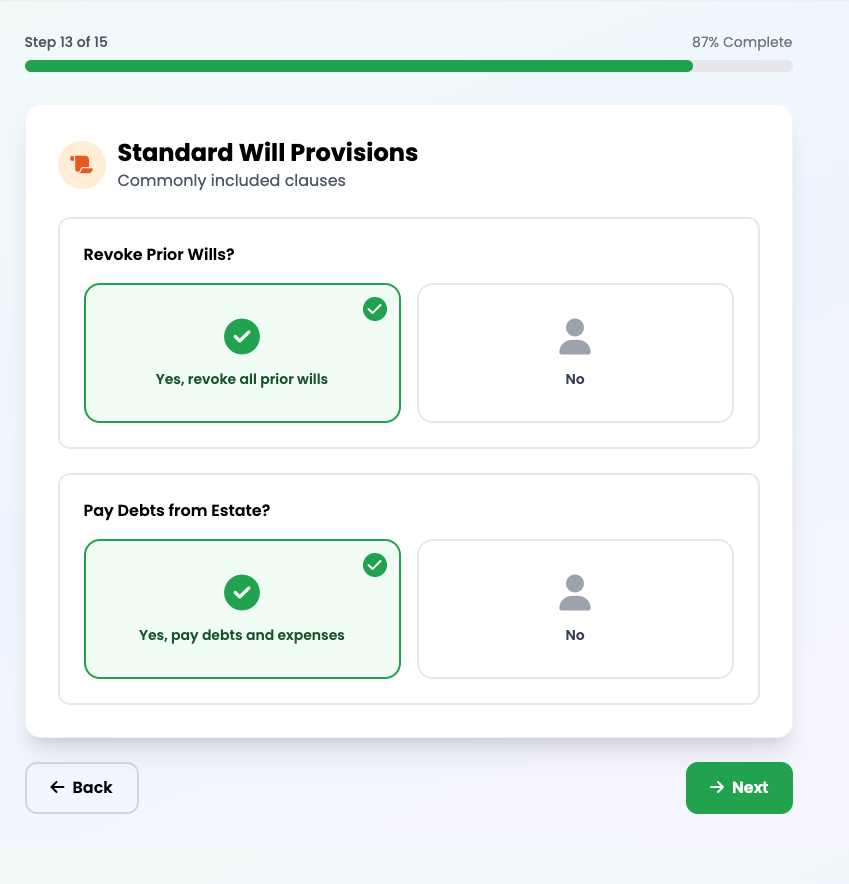Click person icon in Revoke Prior Wills No card
This screenshot has width=849, height=884.
[575, 337]
